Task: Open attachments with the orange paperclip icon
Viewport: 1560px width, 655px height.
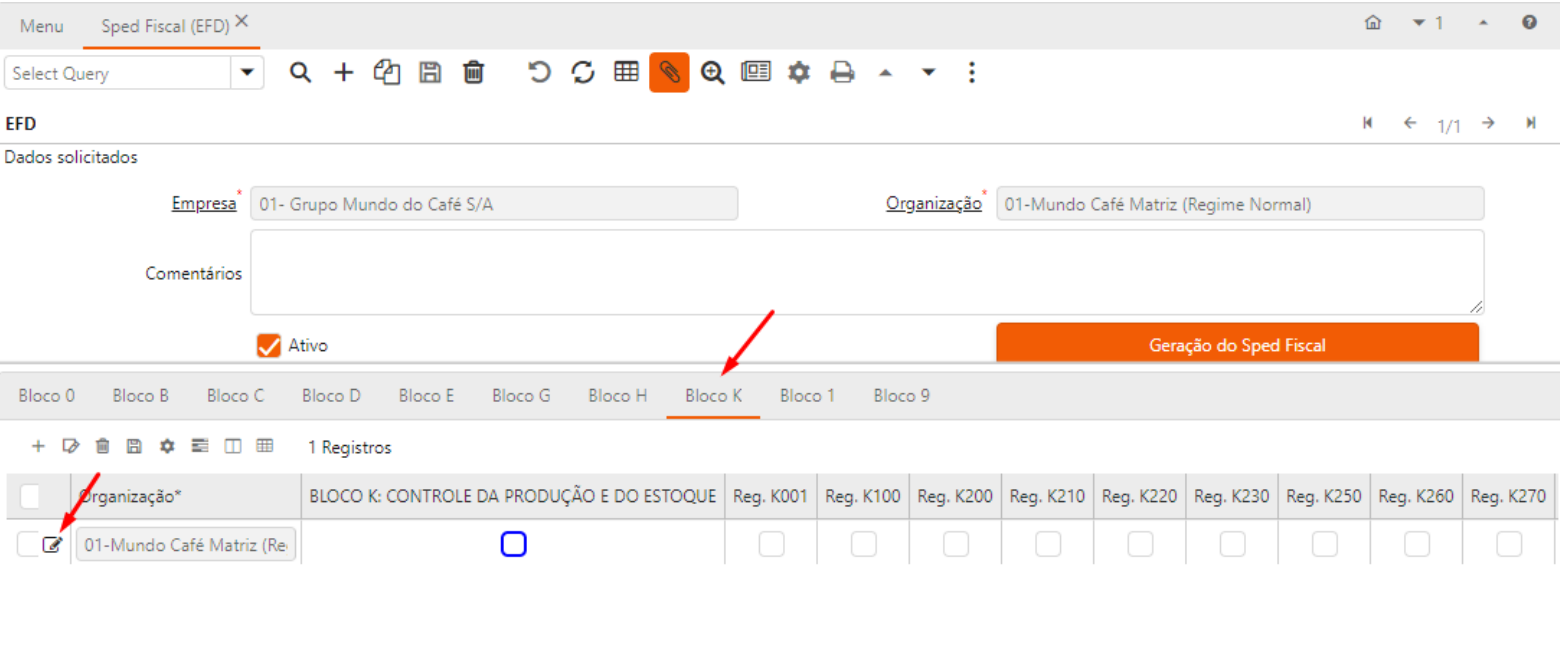Action: [x=669, y=73]
